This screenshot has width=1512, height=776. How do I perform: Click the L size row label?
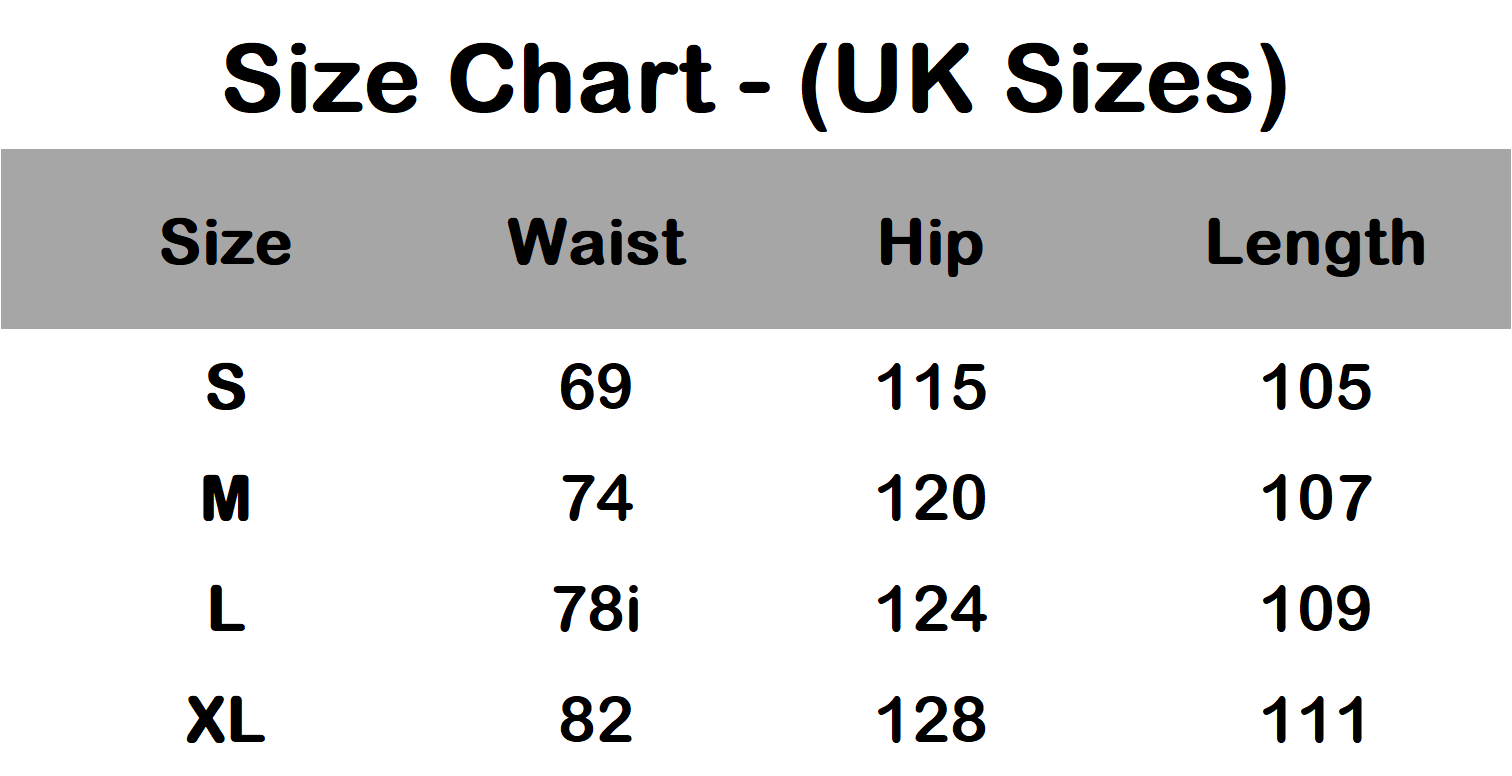tap(226, 609)
